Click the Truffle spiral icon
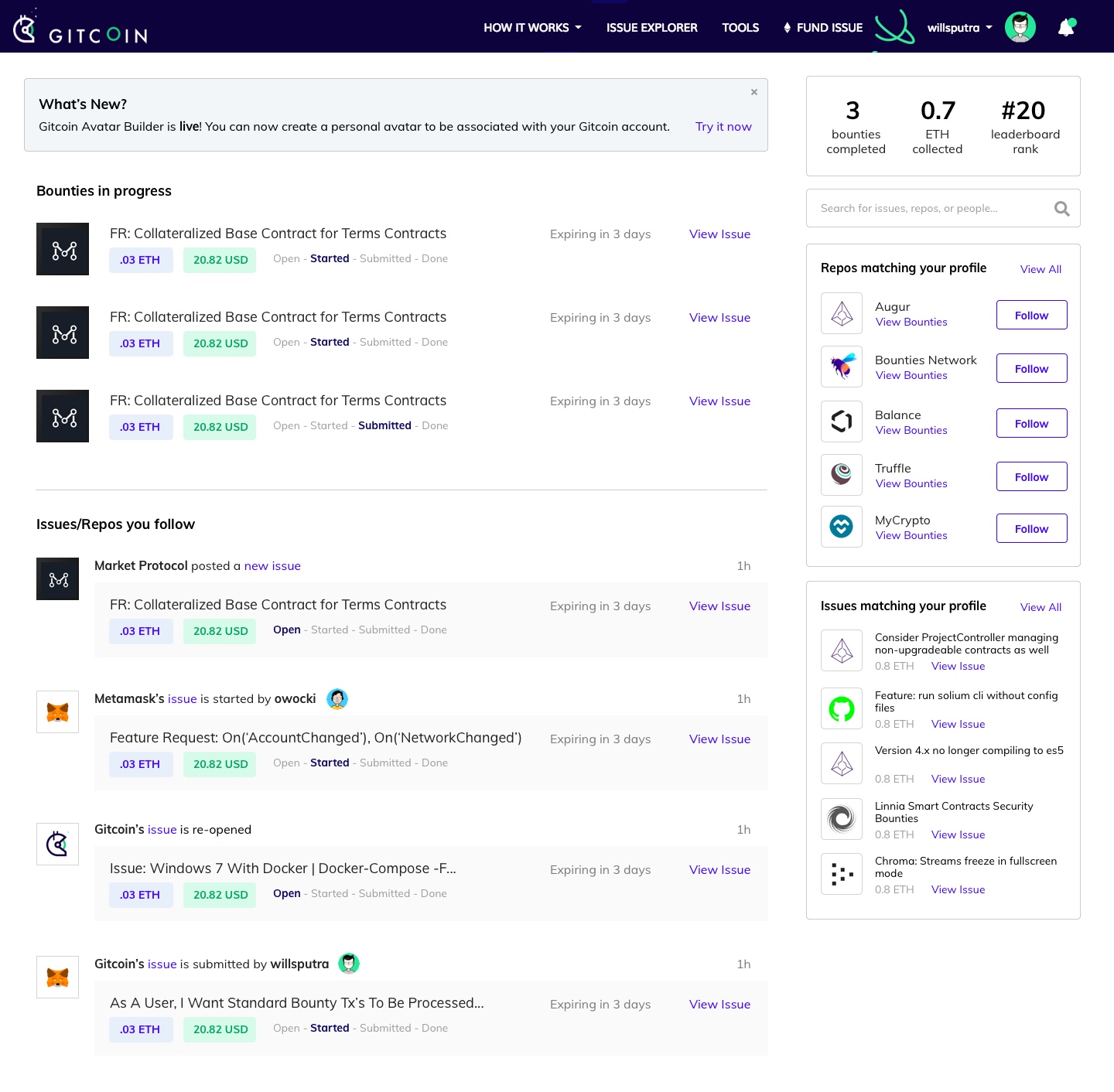The height and width of the screenshot is (1092, 1114). [x=842, y=475]
